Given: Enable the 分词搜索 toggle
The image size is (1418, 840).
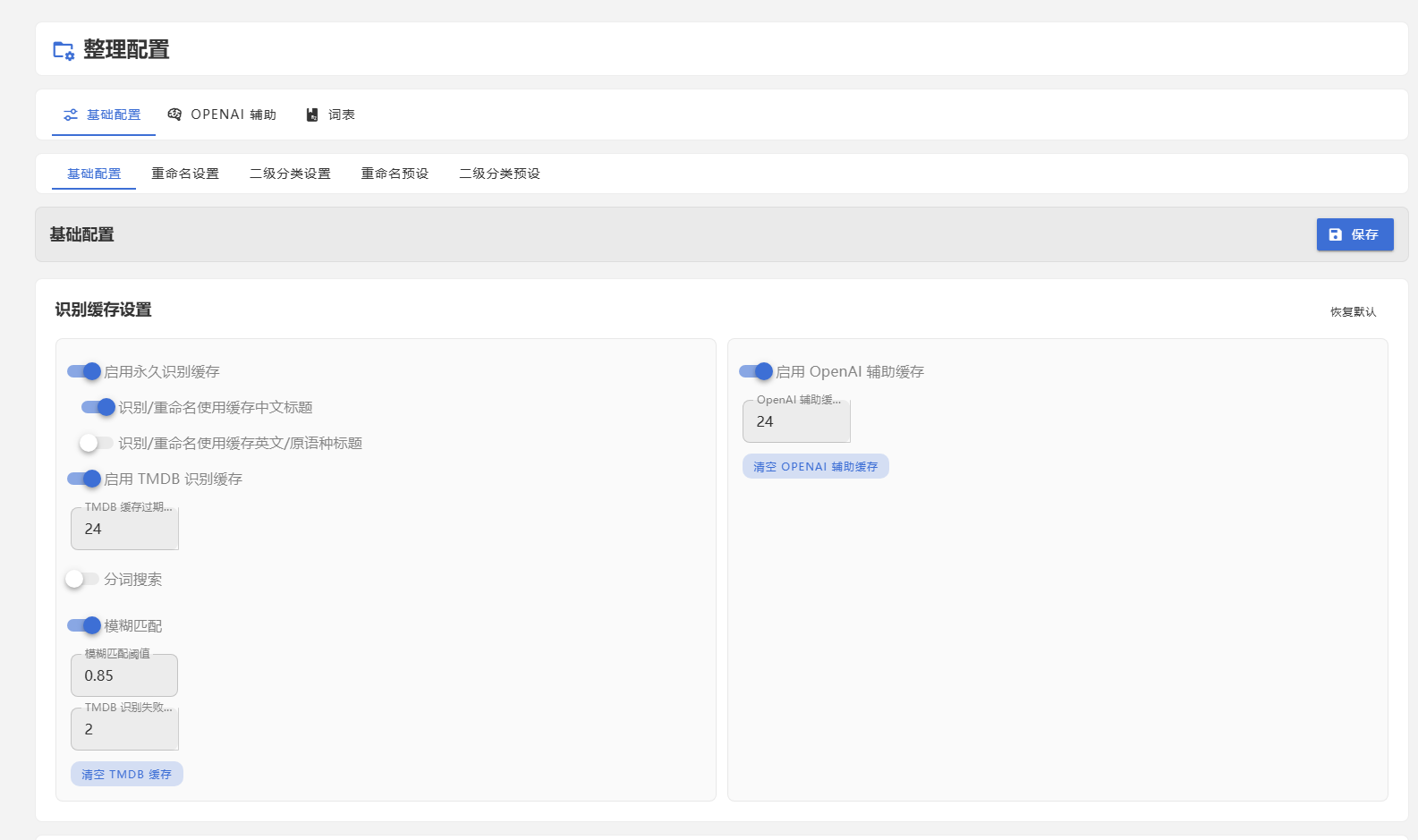Looking at the screenshot, I should (x=81, y=579).
